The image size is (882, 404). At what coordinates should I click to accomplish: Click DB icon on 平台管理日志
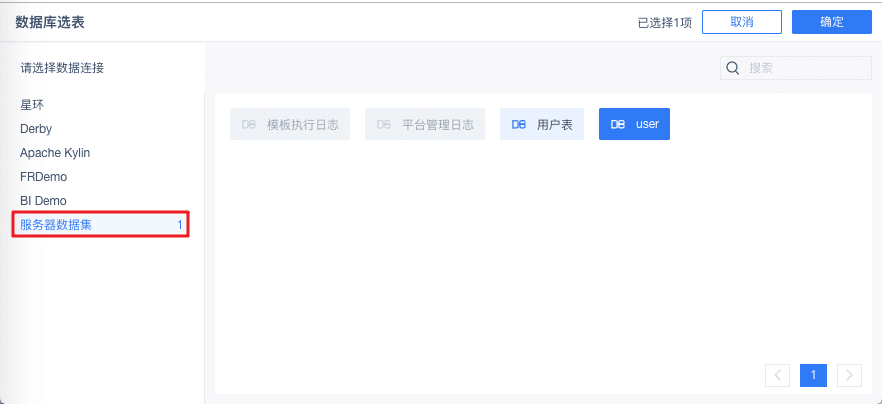pos(384,124)
